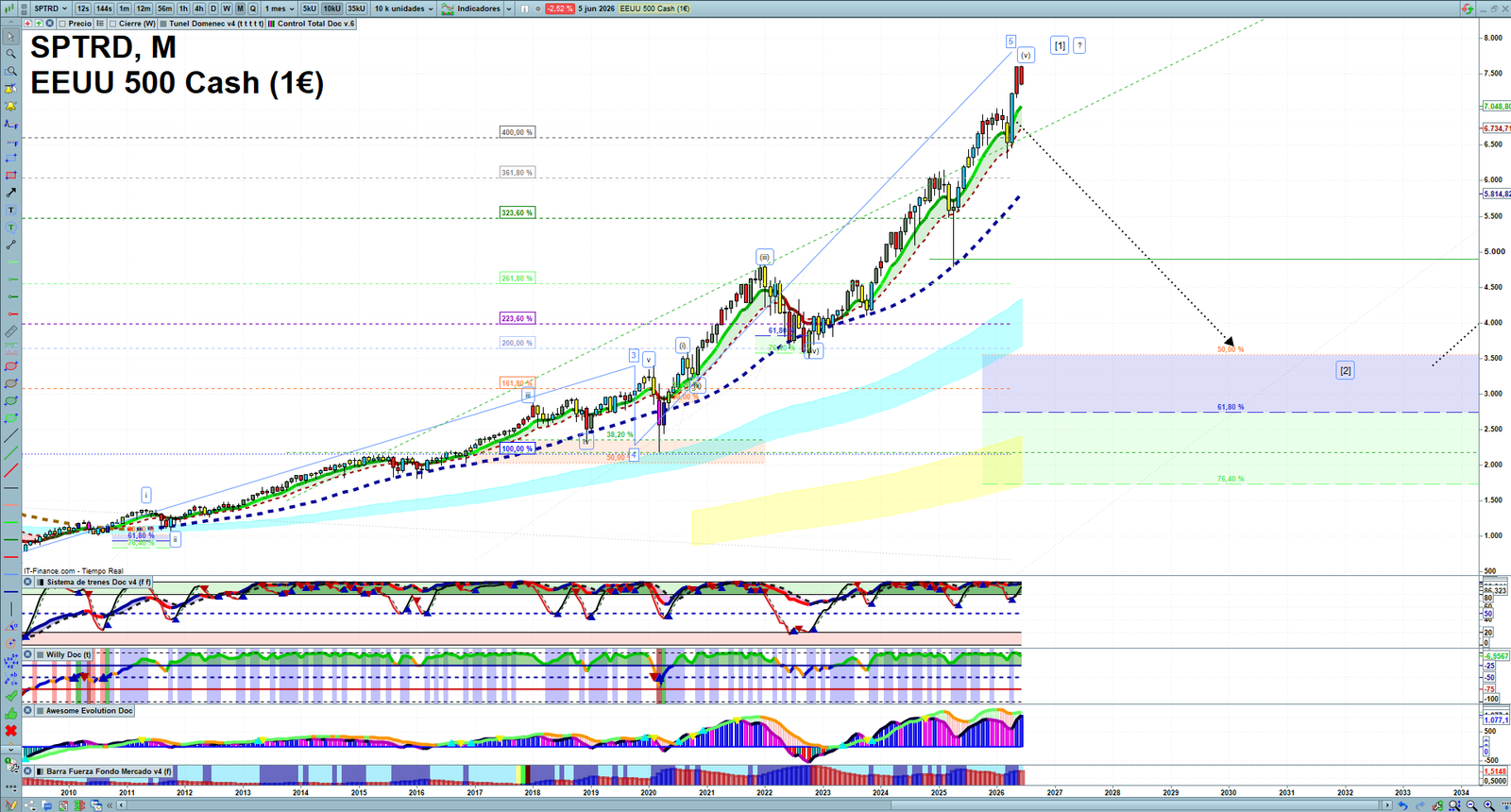Click the pencil drawing mode icon
The width and height of the screenshot is (1511, 812).
pyautogui.click(x=11, y=804)
